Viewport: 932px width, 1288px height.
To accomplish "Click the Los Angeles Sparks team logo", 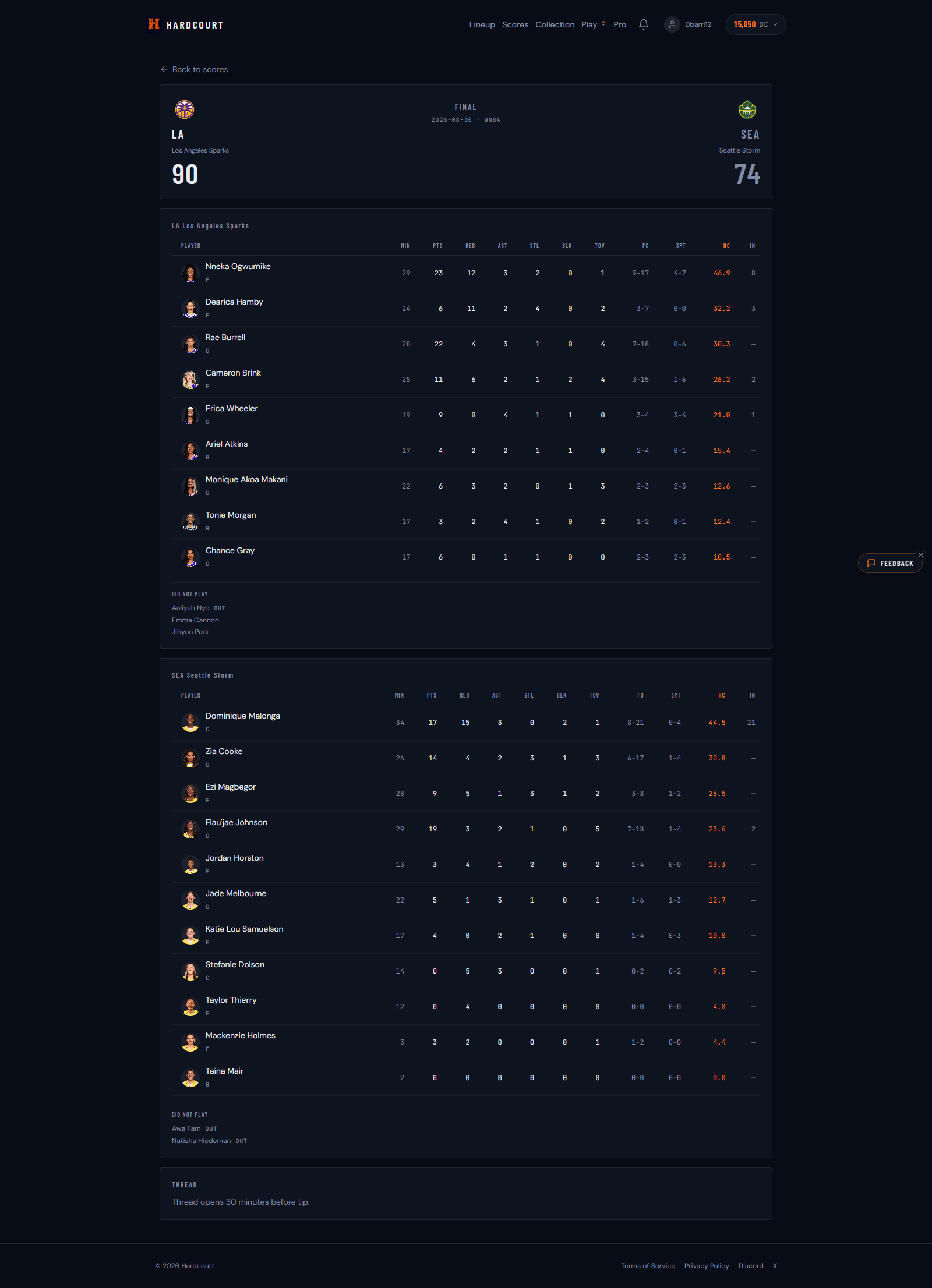I will pos(185,109).
